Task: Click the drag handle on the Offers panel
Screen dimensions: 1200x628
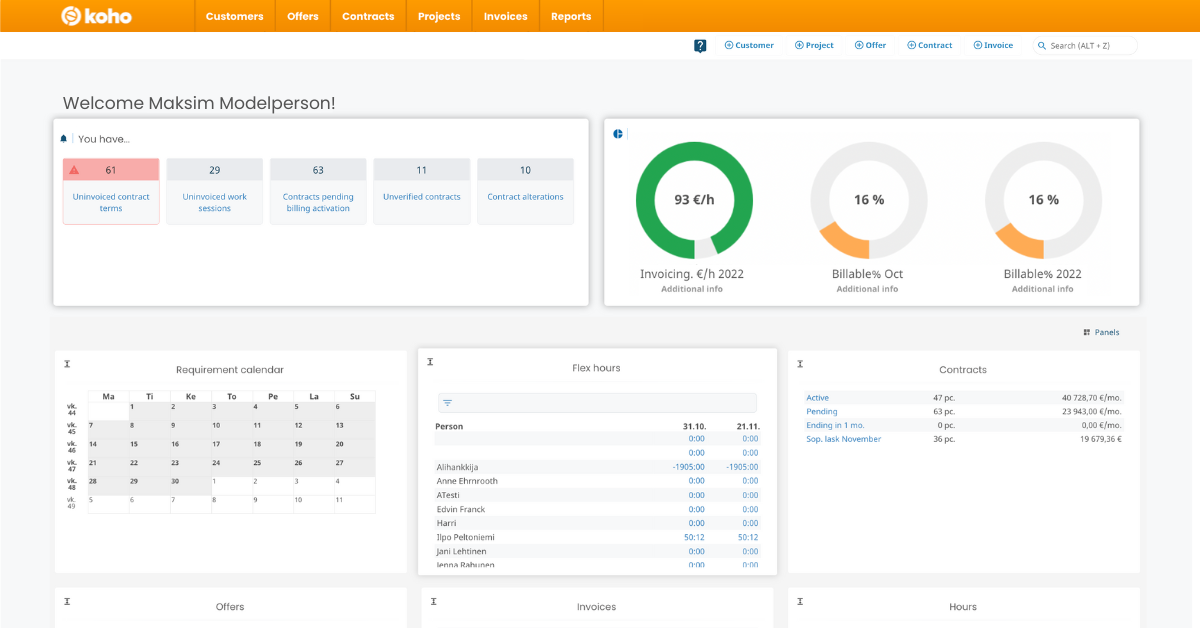Action: point(67,602)
